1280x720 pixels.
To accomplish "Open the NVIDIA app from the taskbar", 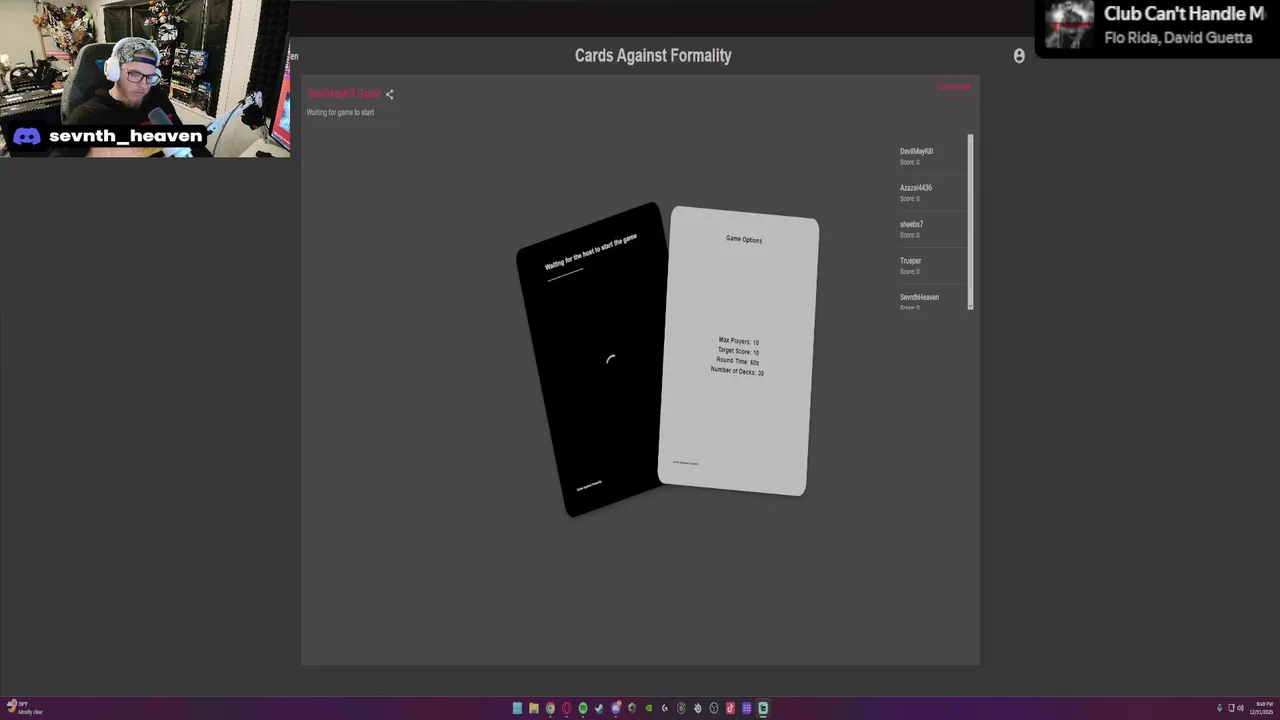I will (x=649, y=708).
